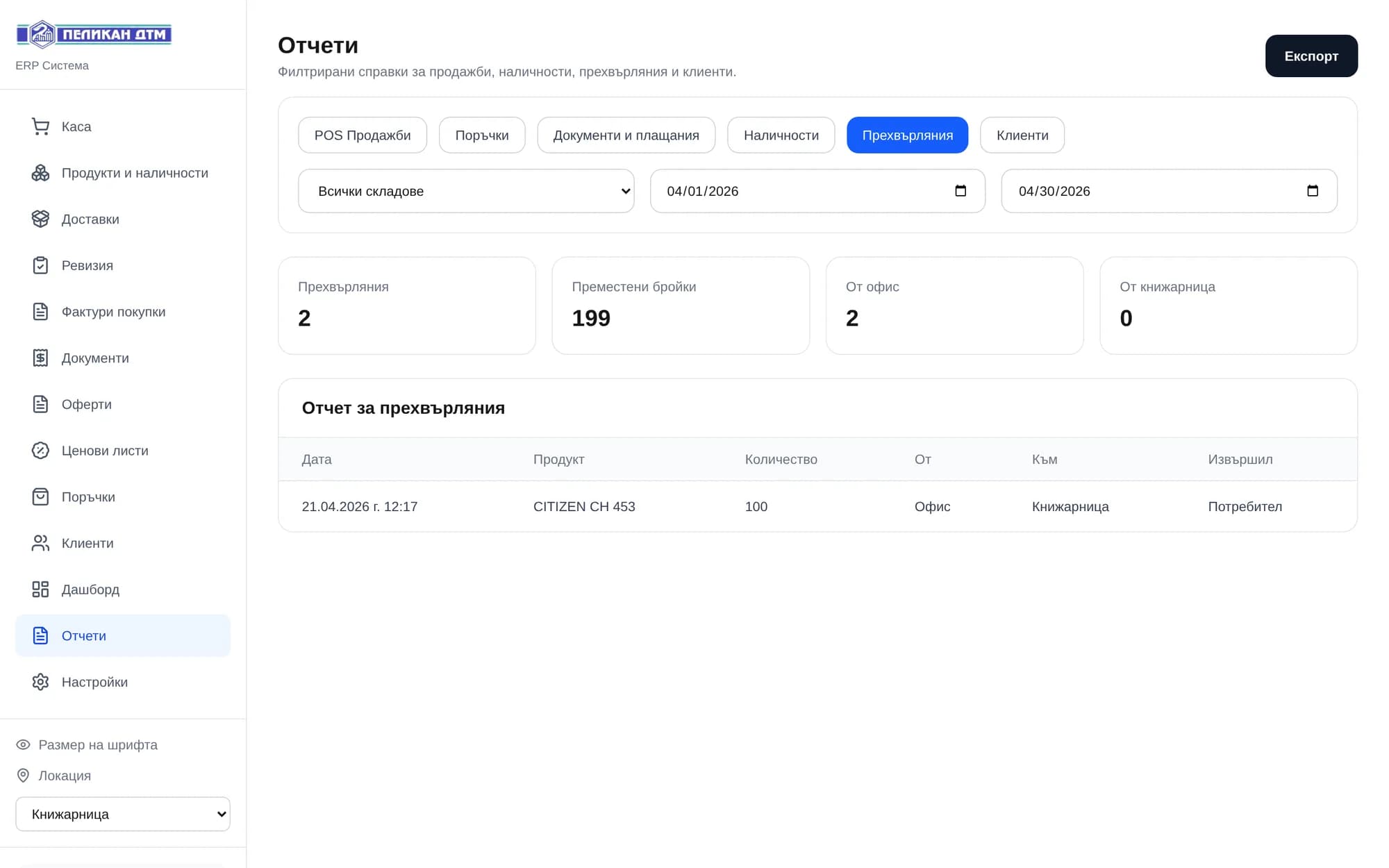Switch to the POS Продажби tab
The height and width of the screenshot is (868, 1389).
pos(363,135)
